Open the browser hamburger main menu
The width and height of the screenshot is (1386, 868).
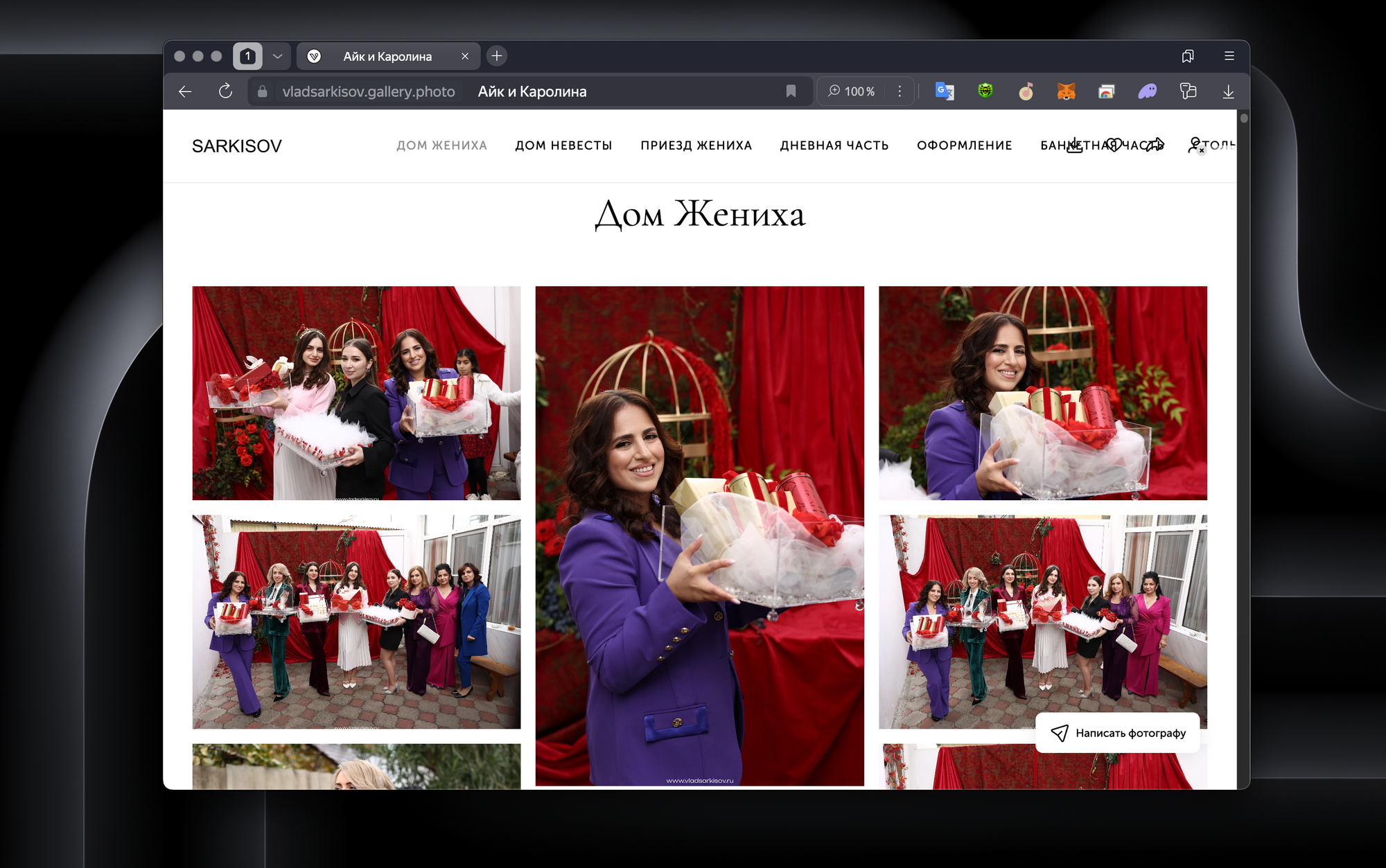pyautogui.click(x=1229, y=56)
